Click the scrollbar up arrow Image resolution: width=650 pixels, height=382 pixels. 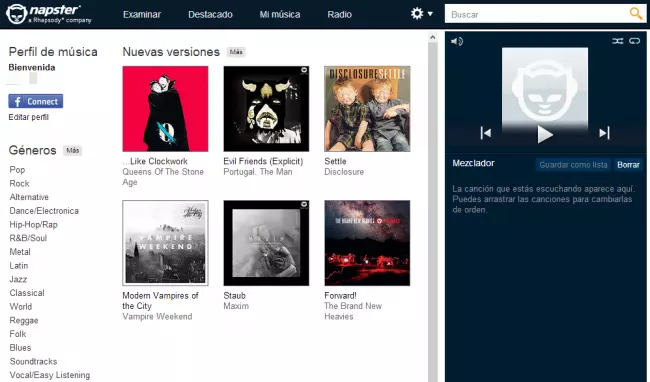[432, 37]
